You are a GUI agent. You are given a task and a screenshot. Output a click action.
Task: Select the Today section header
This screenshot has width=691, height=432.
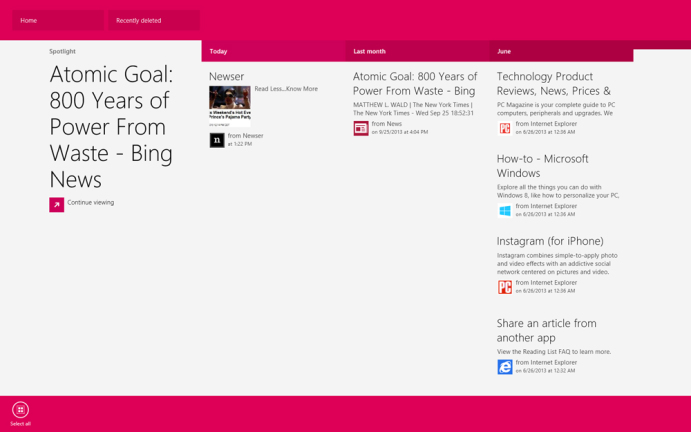coord(219,51)
